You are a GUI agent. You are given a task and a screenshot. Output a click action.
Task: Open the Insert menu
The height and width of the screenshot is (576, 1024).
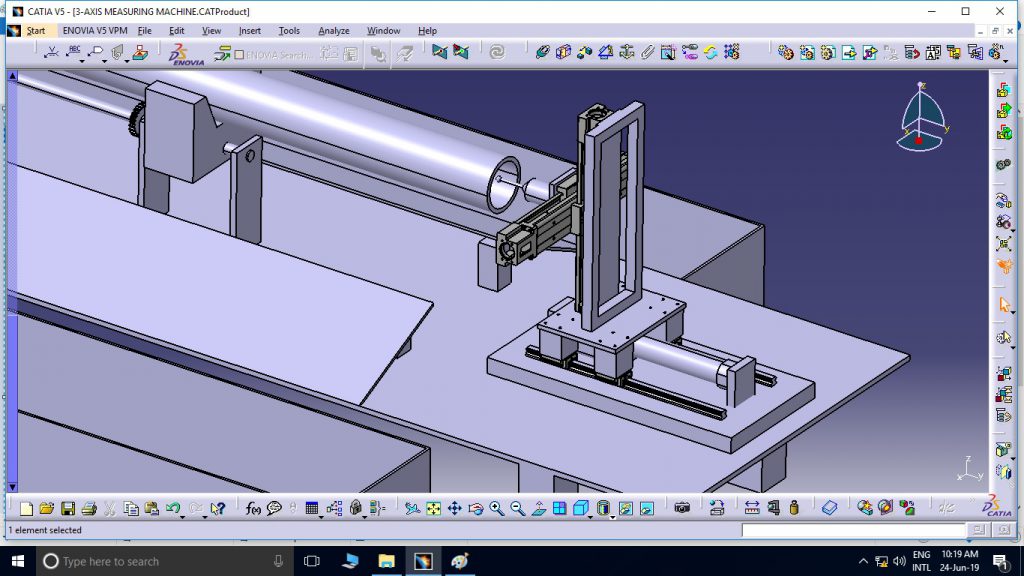[249, 31]
